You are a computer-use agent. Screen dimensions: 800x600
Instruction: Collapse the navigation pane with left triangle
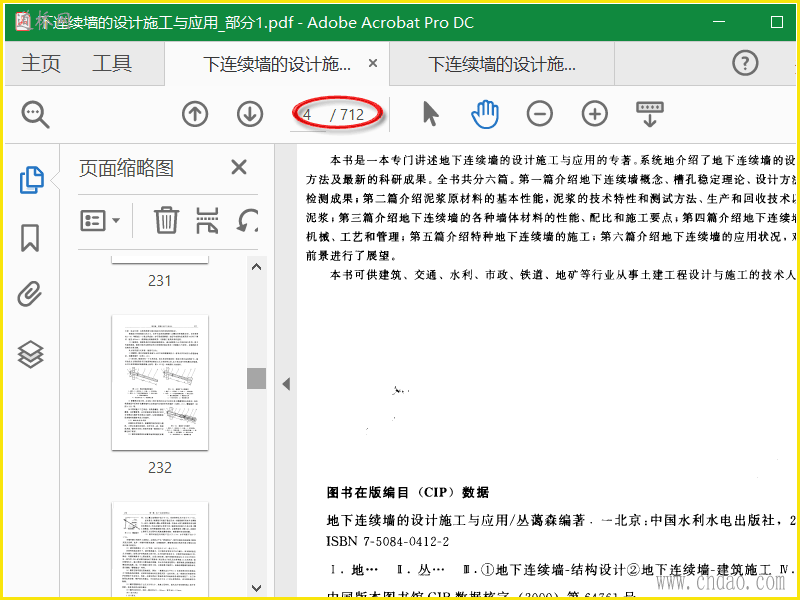coord(286,384)
